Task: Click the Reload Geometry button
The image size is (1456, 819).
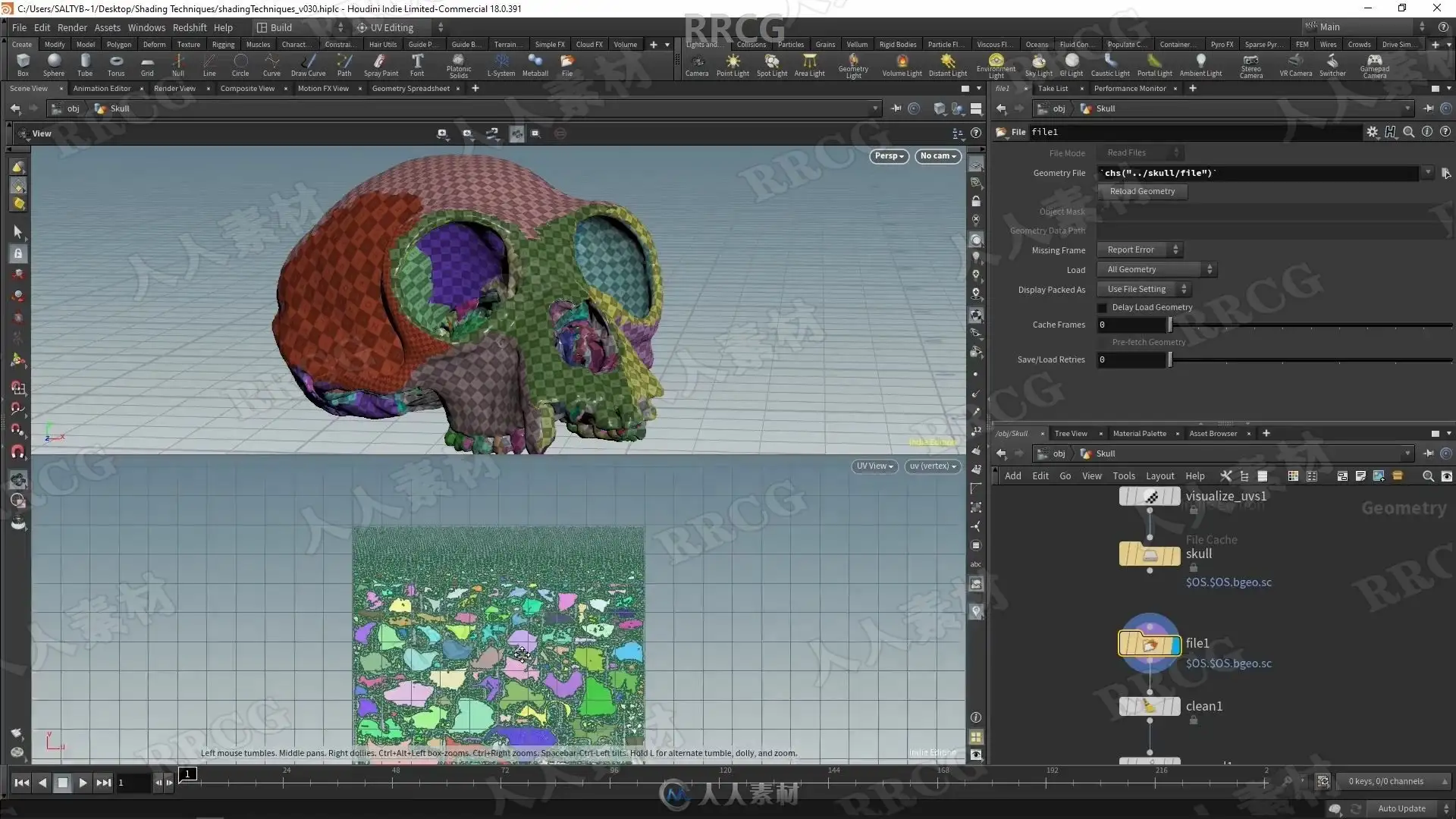Action: 1142,192
